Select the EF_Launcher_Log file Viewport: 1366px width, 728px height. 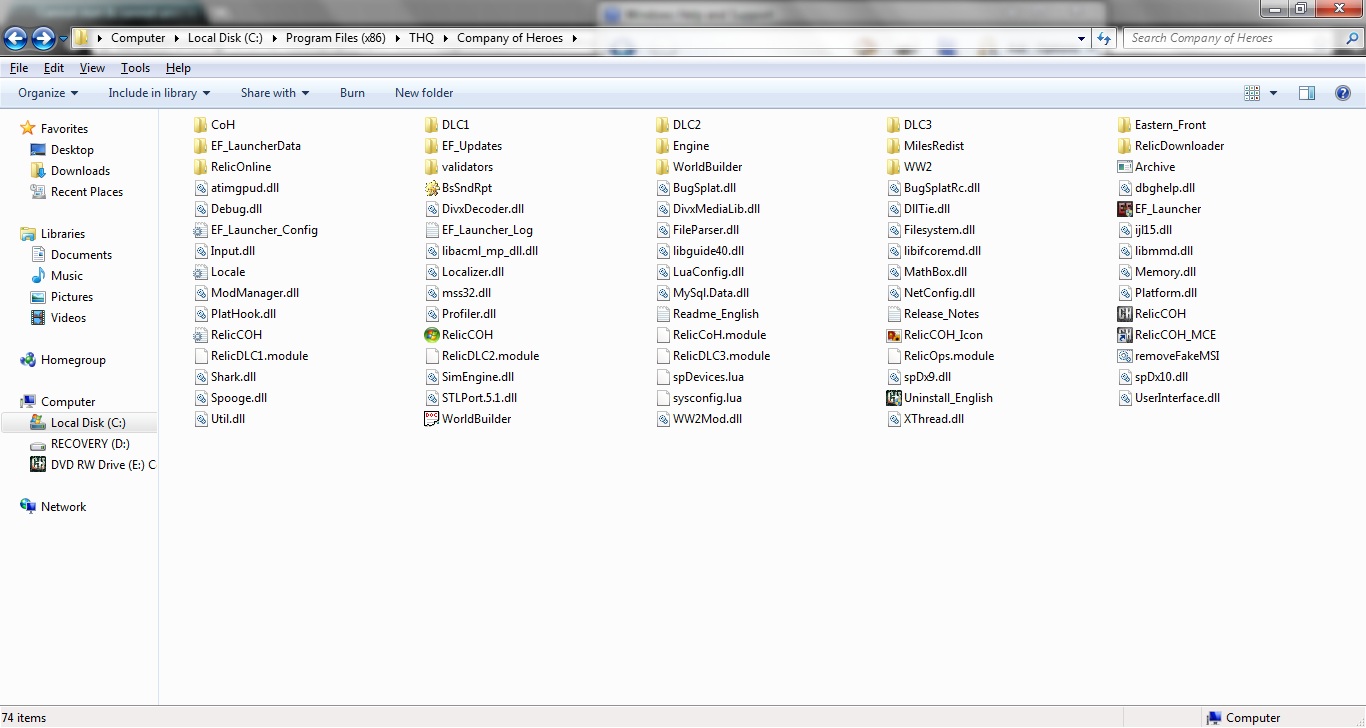click(x=479, y=230)
